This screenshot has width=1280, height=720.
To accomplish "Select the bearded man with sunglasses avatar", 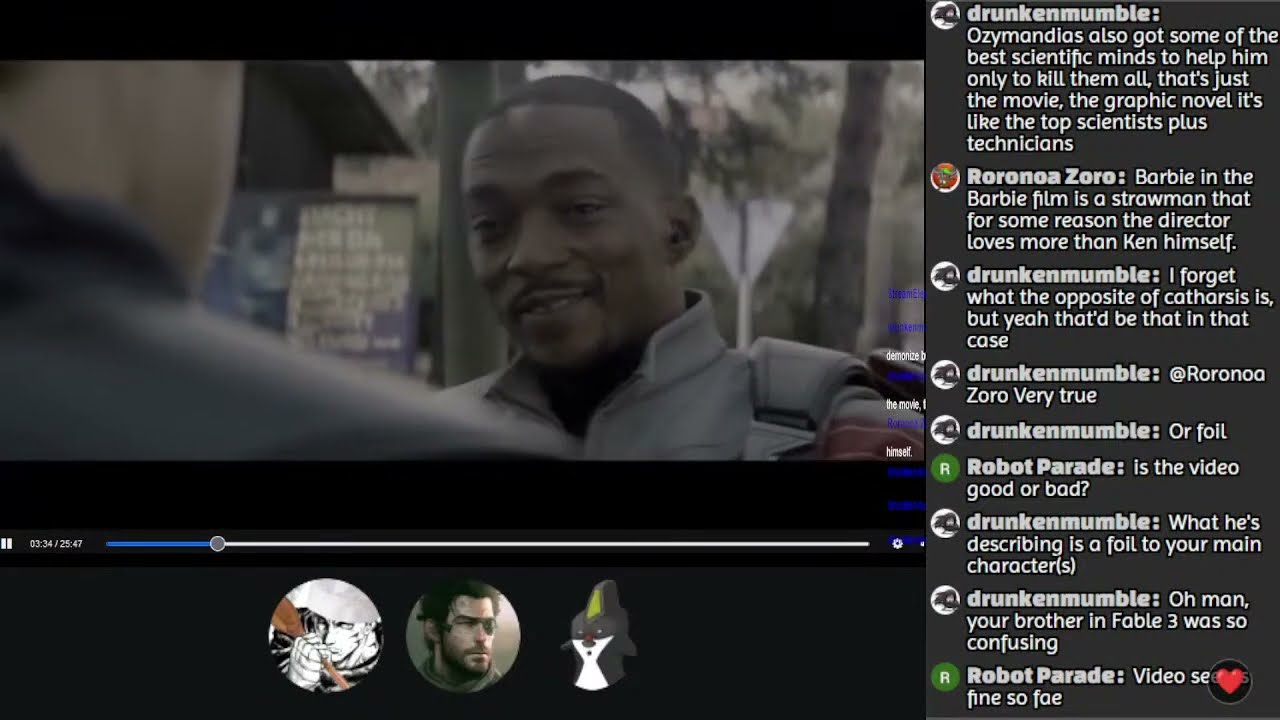I will (x=463, y=635).
